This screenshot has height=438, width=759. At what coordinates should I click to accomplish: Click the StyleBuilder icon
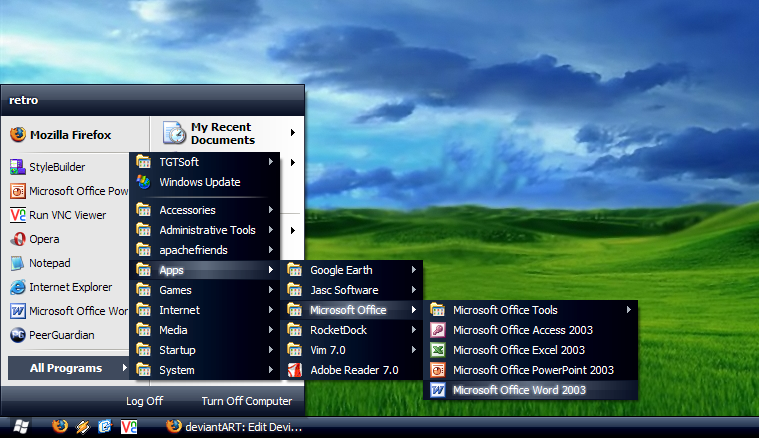[18, 167]
